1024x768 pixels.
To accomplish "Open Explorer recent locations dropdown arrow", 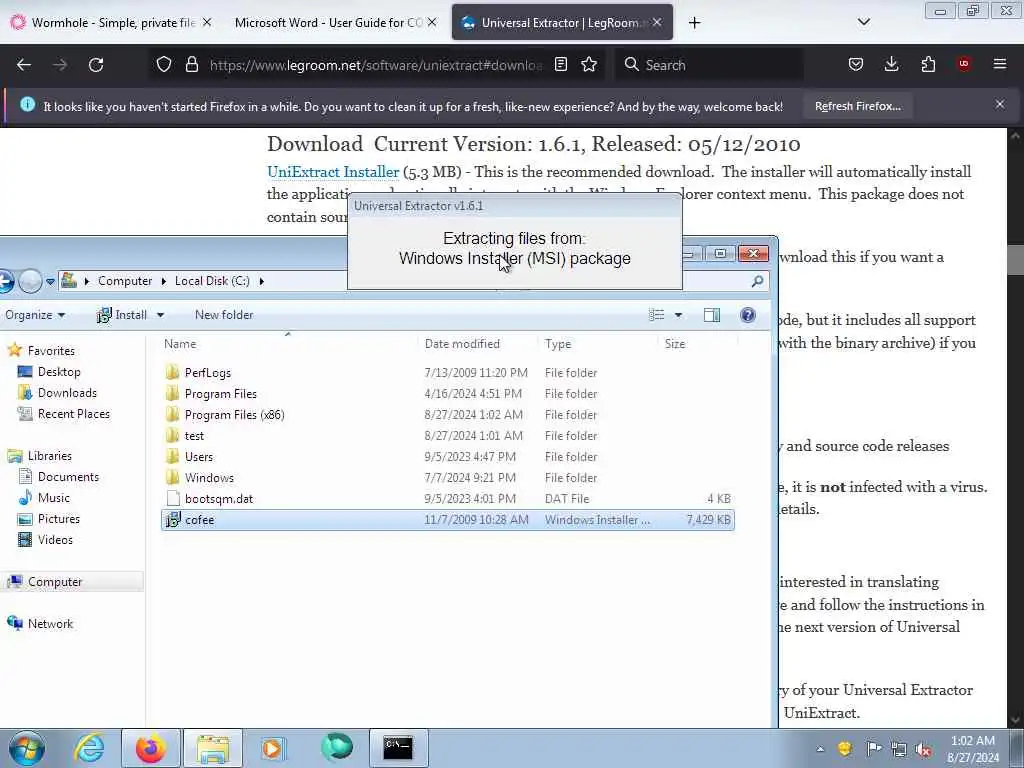I will tap(50, 281).
